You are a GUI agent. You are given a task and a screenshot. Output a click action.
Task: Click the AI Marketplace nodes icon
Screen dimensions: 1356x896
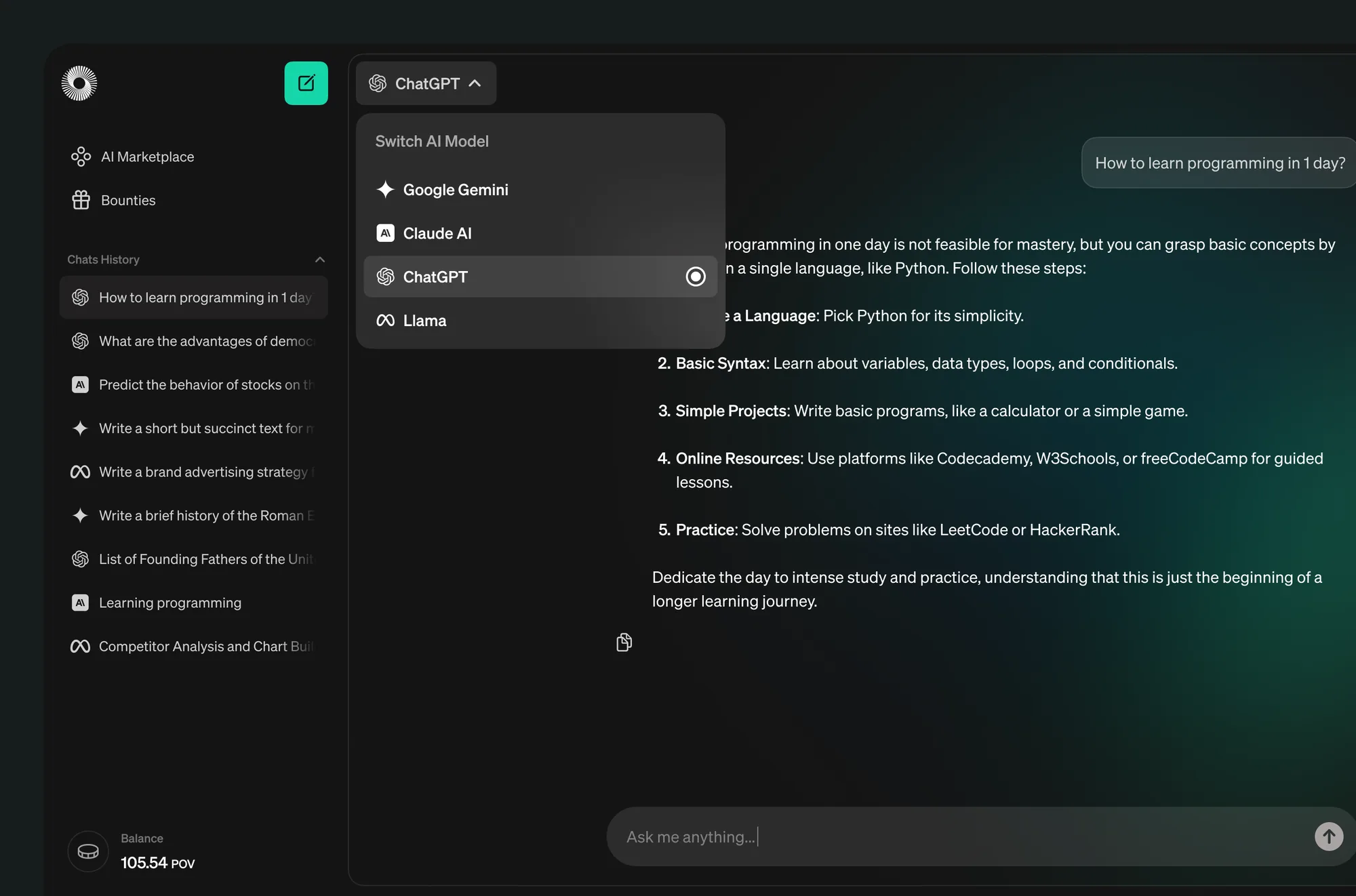(81, 157)
